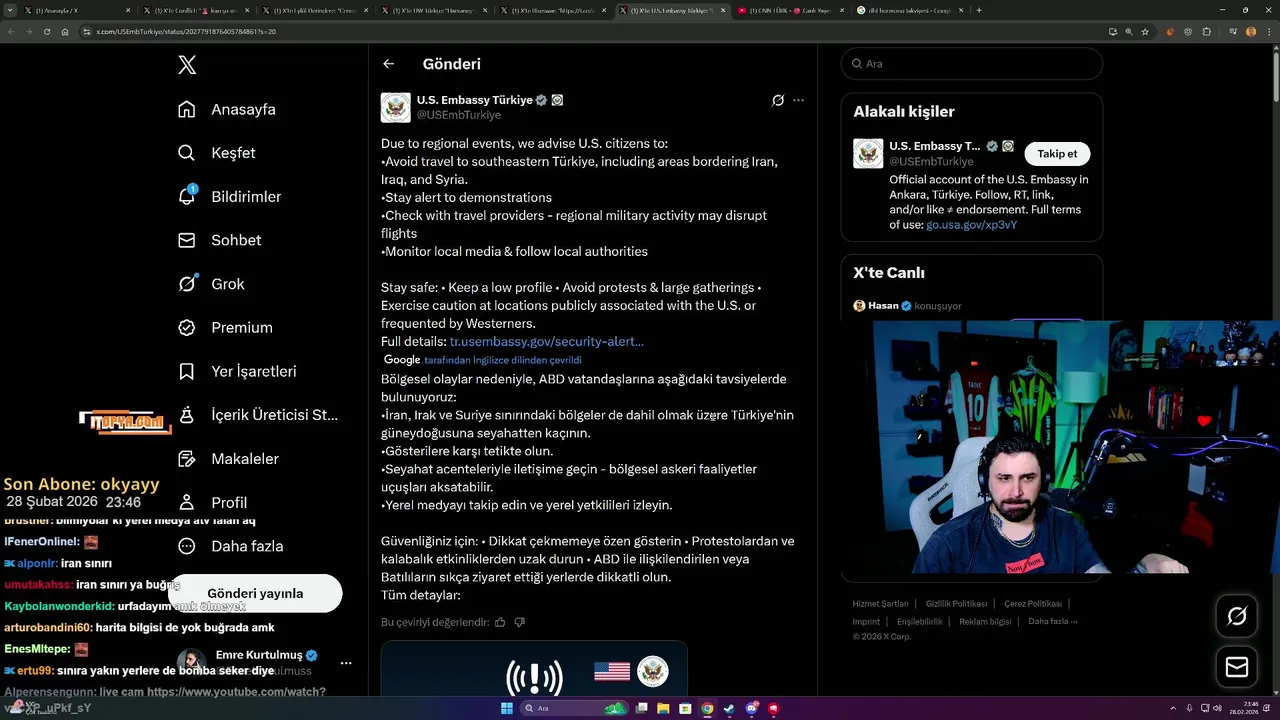Bookmark this page with the star

tap(1145, 31)
